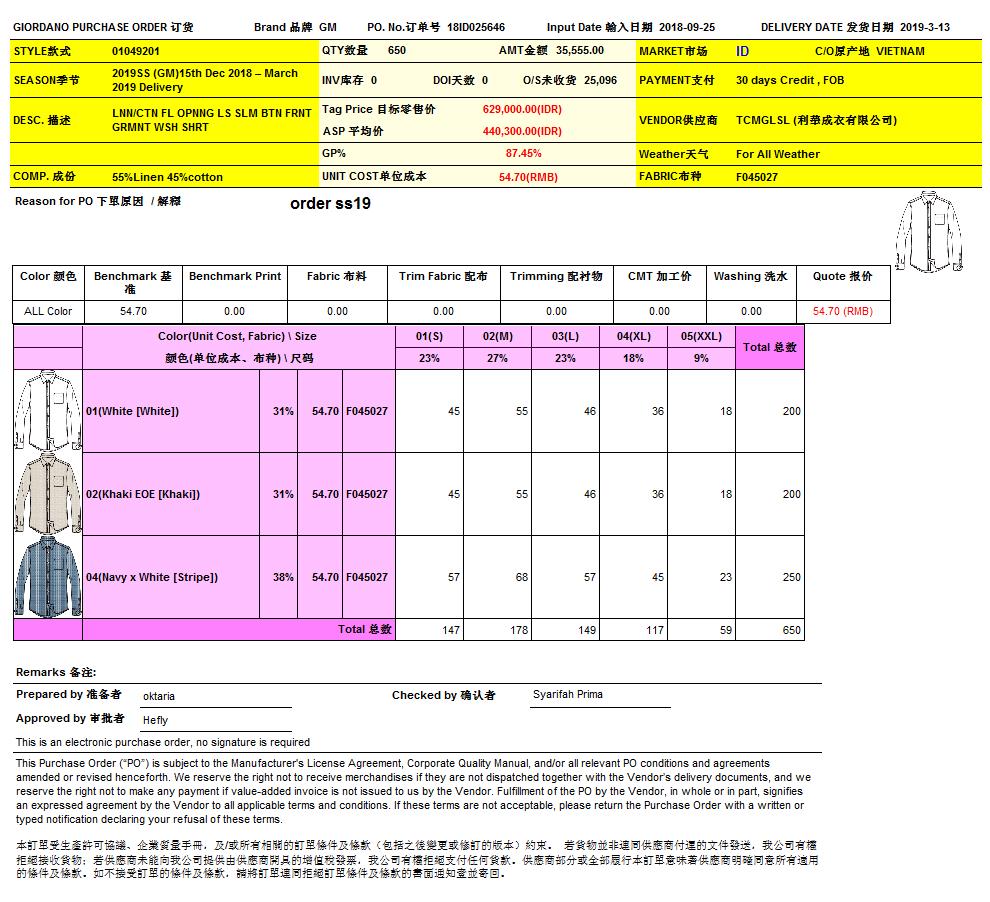Click the GP% value 87.45%

click(x=523, y=154)
